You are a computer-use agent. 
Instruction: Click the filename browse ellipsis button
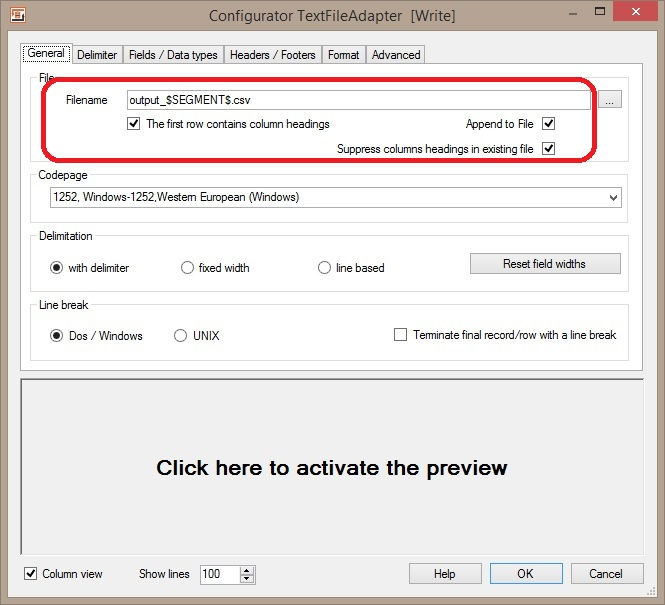pos(611,100)
